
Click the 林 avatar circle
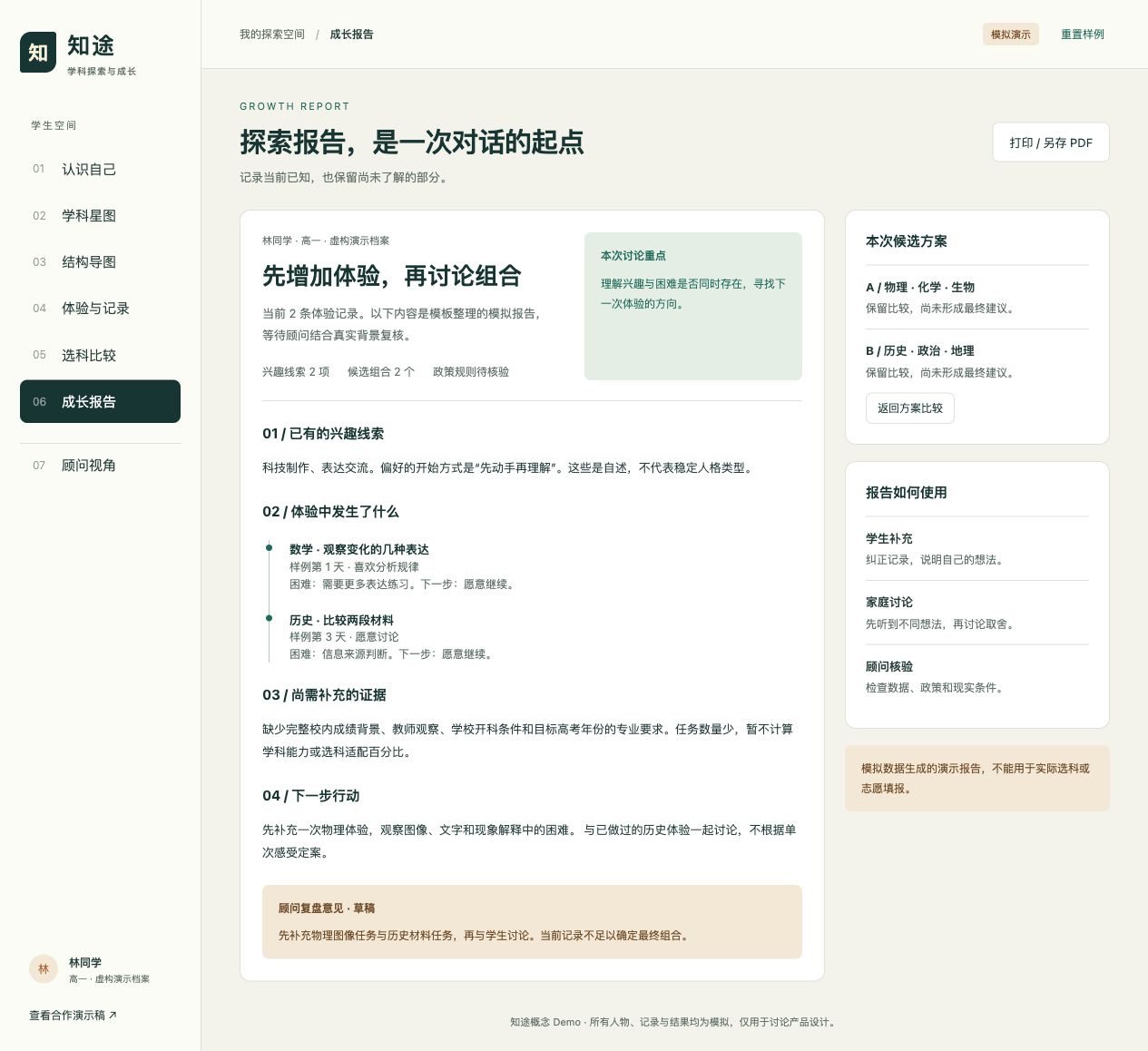pos(44,969)
